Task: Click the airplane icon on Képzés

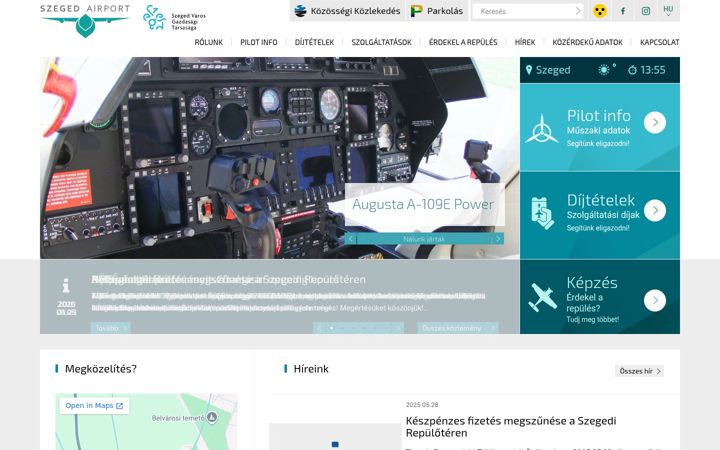Action: pos(542,297)
